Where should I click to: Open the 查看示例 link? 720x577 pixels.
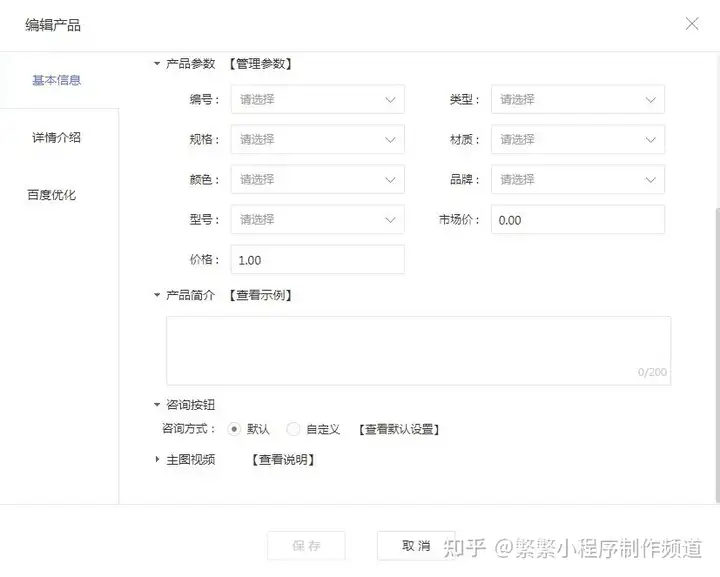(x=260, y=295)
